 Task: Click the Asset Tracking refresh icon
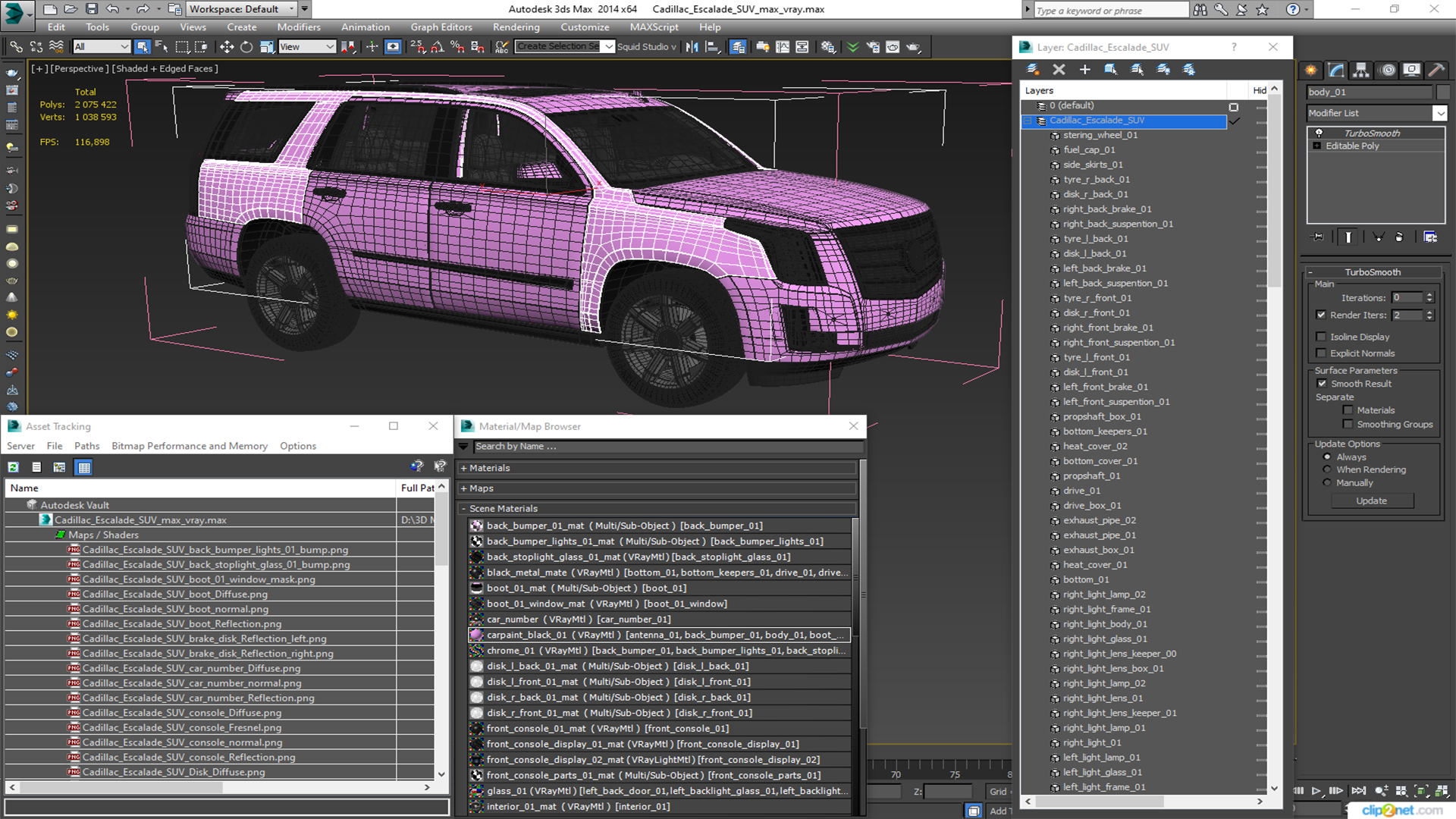tap(13, 467)
